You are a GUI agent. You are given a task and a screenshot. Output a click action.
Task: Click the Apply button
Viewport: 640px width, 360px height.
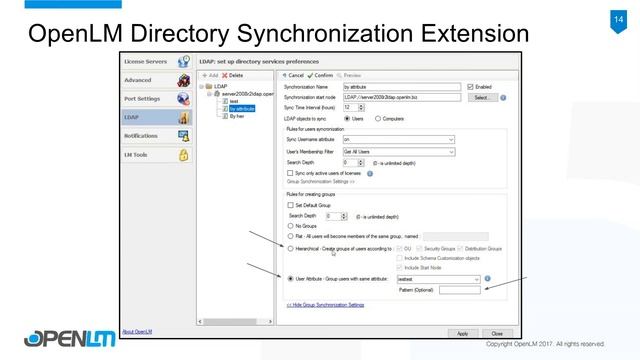462,333
